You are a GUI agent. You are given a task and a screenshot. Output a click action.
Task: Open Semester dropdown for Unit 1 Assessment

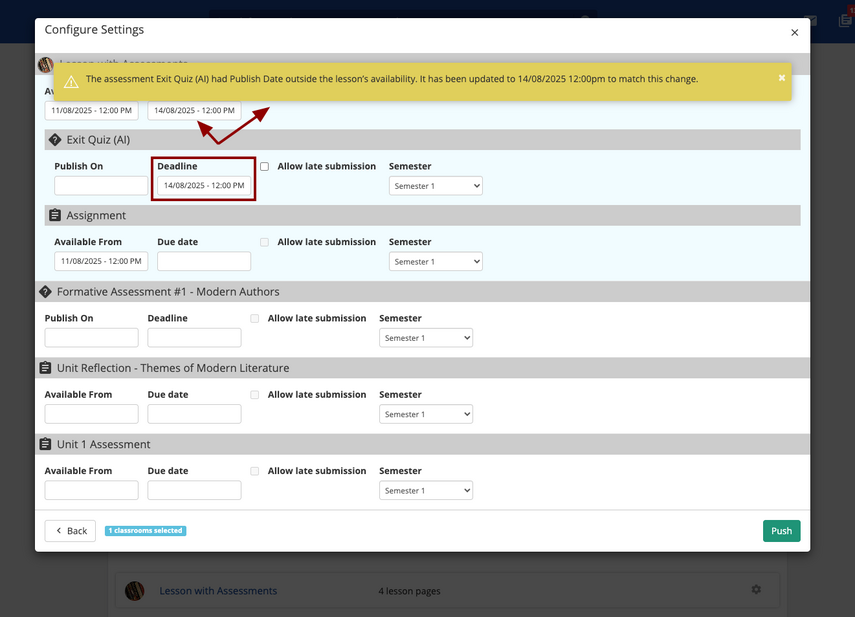[x=425, y=491]
